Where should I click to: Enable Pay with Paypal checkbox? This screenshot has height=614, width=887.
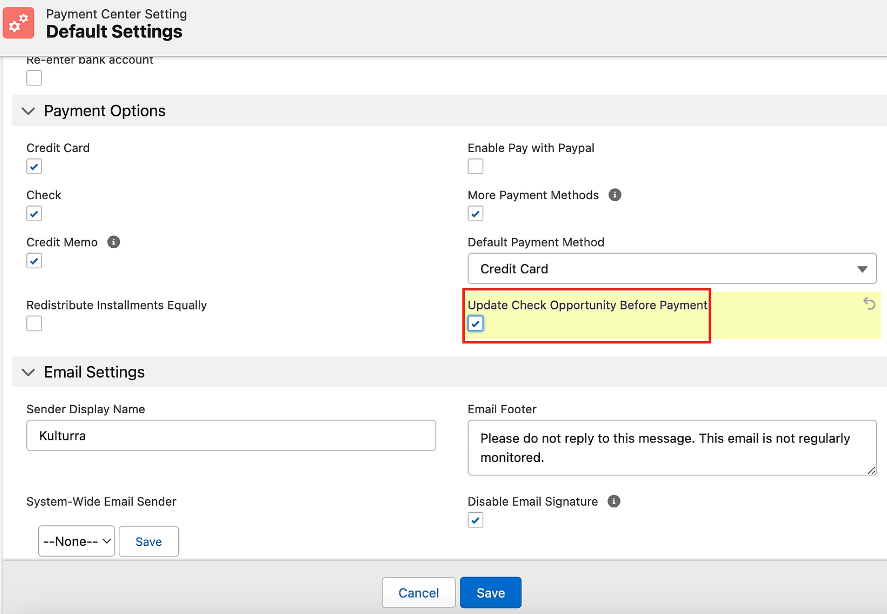click(x=476, y=167)
